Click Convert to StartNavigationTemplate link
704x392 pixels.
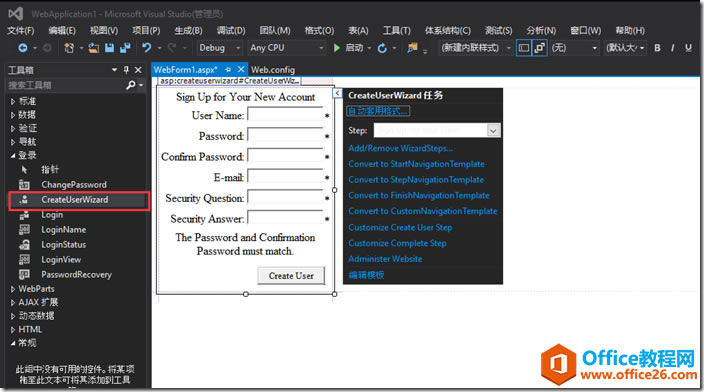point(416,164)
